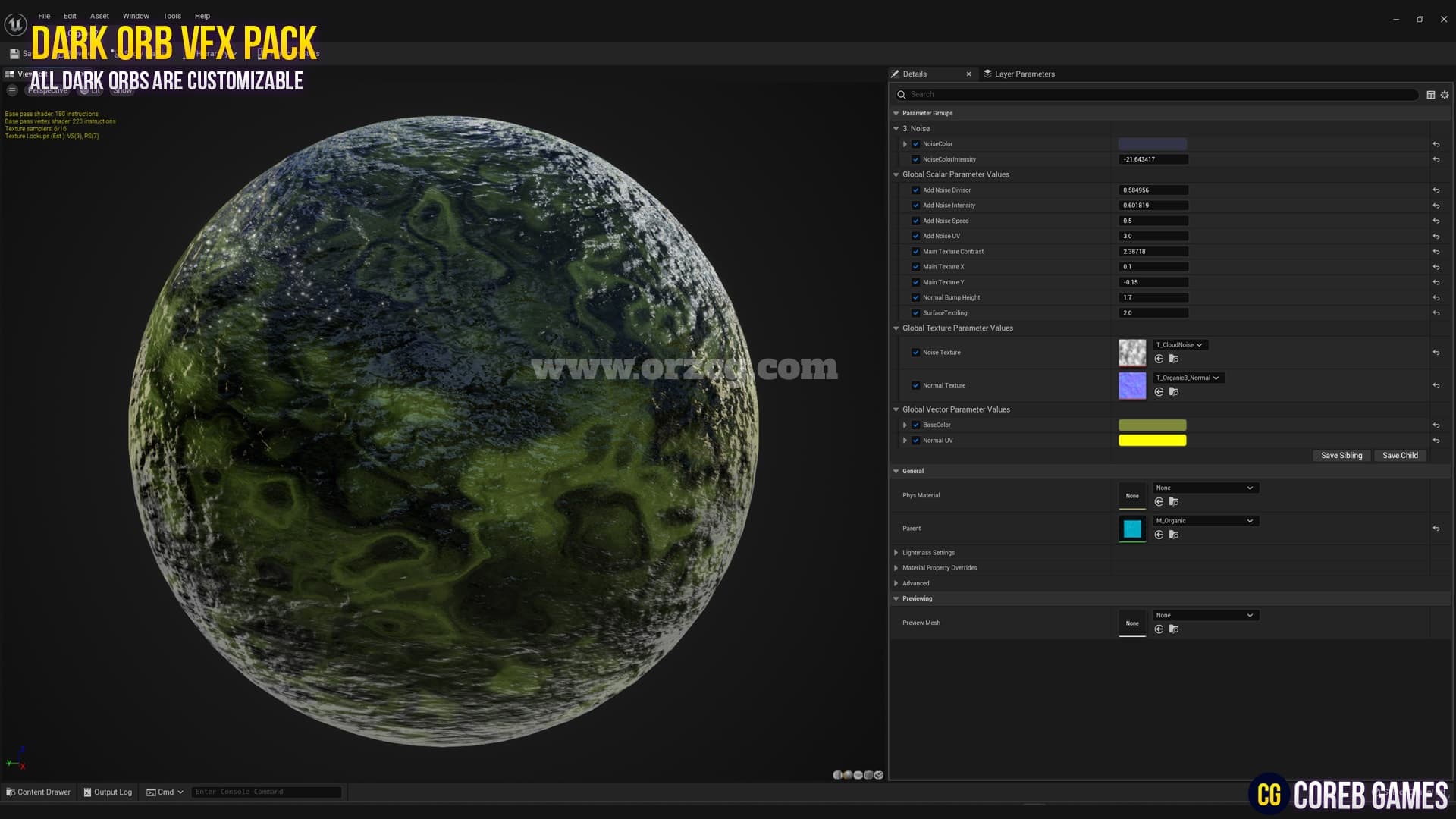This screenshot has width=1456, height=819.
Task: Open viewport hamburger options menu
Action: coord(12,90)
